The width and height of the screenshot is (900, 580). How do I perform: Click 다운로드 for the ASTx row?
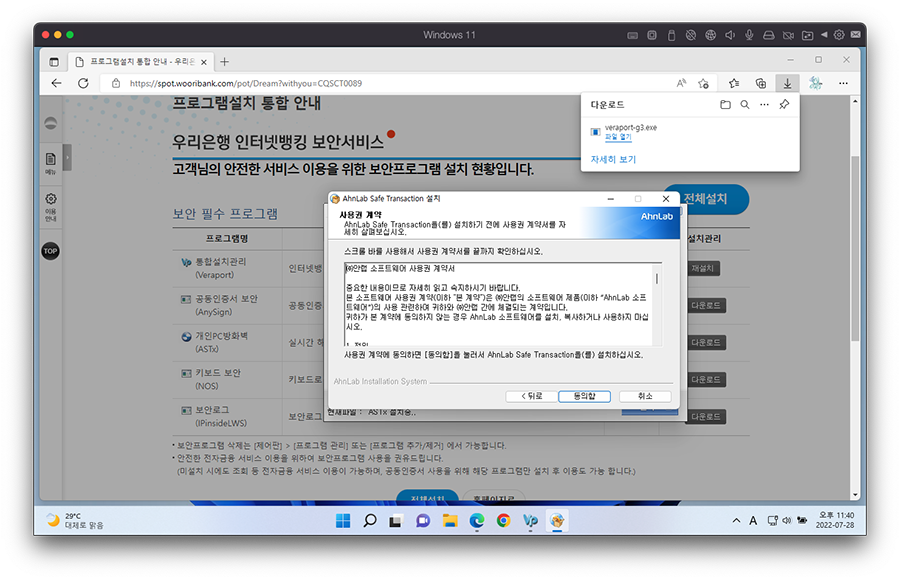[x=706, y=343]
